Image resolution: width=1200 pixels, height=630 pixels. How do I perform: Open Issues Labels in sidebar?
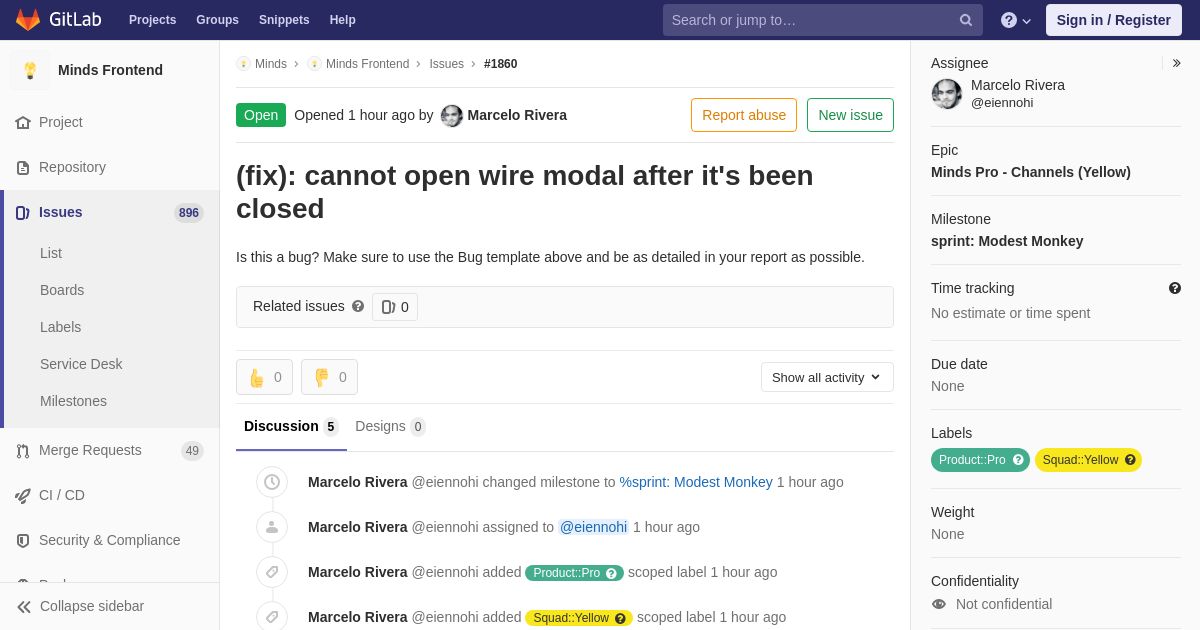pos(60,327)
